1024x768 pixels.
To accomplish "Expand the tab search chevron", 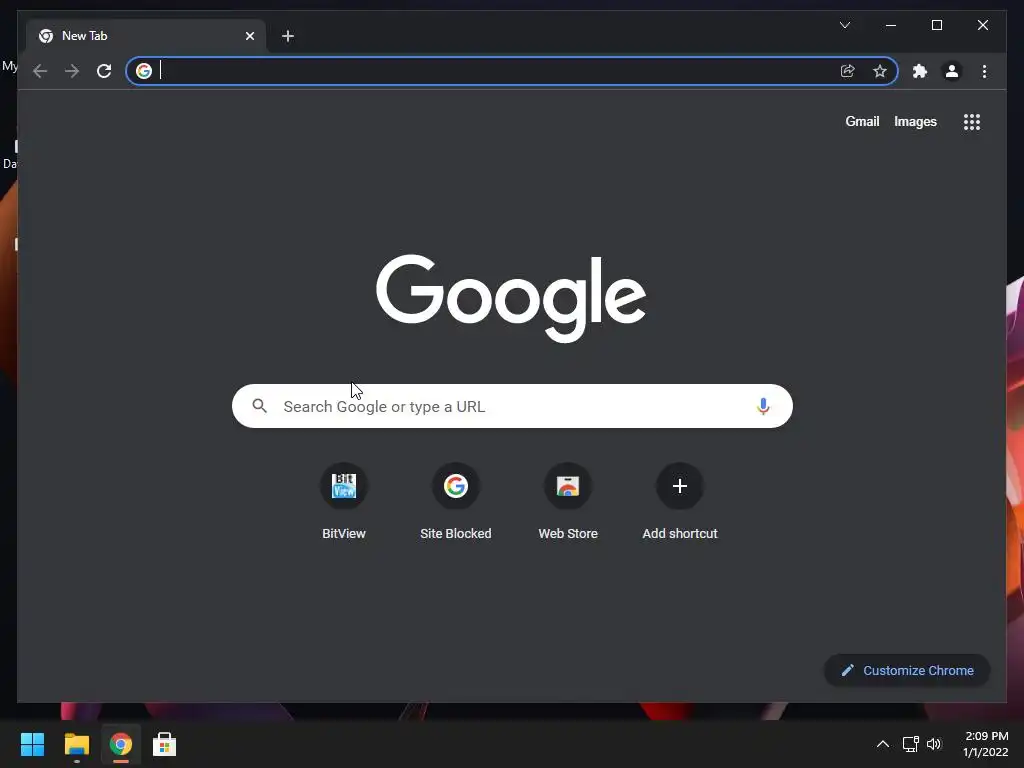I will [844, 25].
